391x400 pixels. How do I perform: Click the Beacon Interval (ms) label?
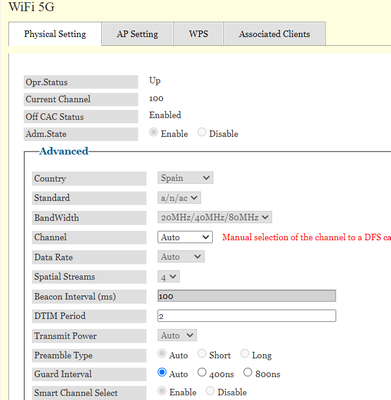tap(89, 296)
